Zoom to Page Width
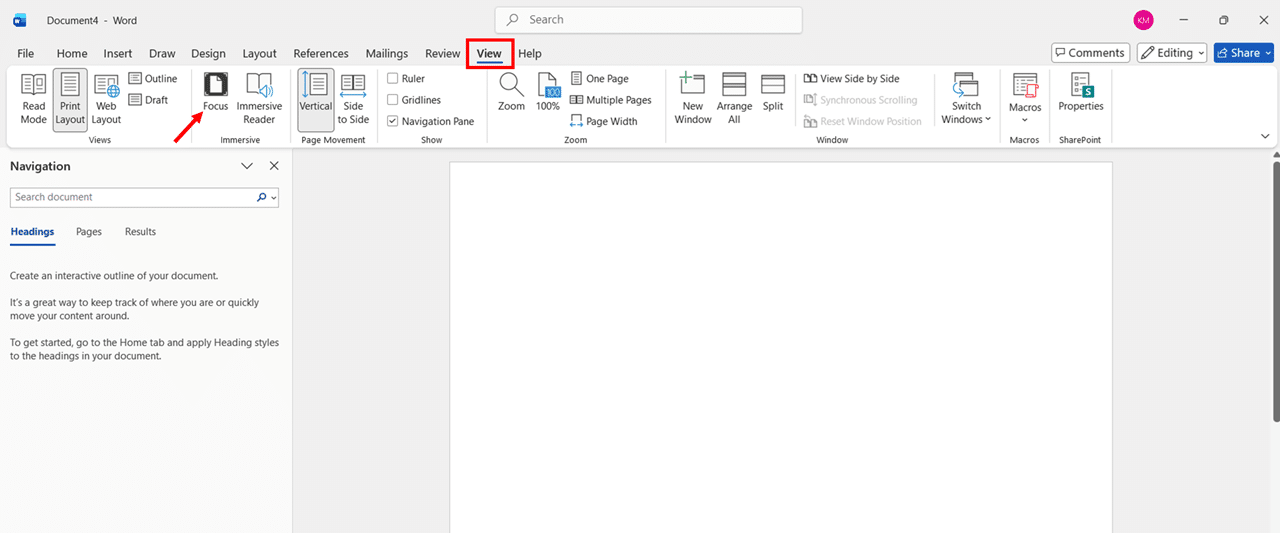Screen dimensions: 1280x533 pos(603,121)
